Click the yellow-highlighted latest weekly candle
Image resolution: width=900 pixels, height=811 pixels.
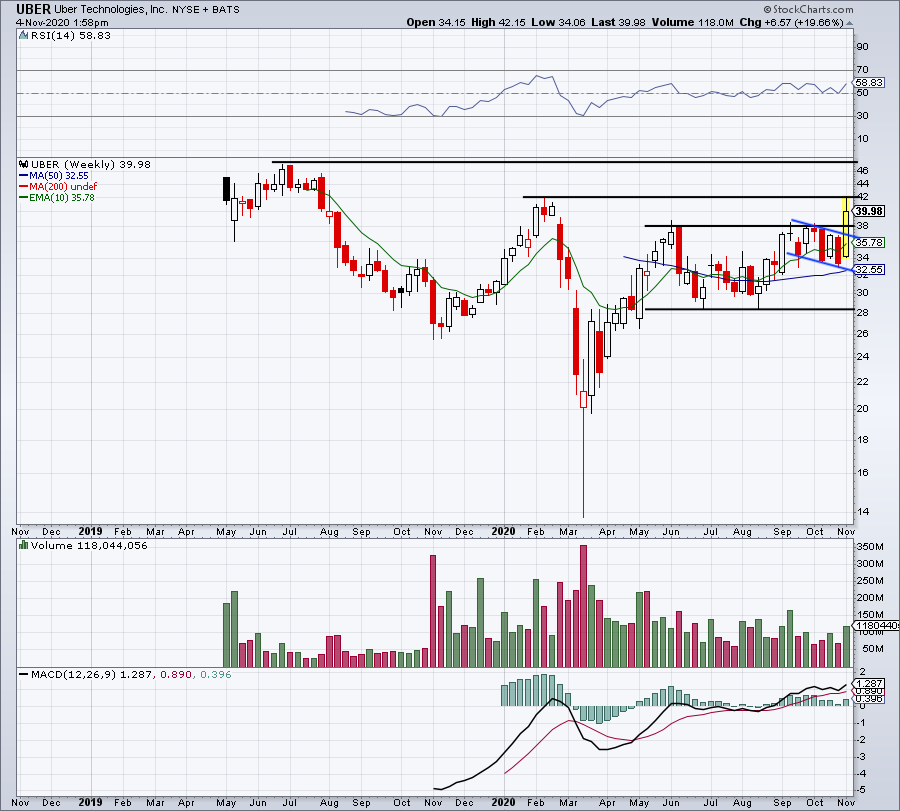[x=846, y=227]
